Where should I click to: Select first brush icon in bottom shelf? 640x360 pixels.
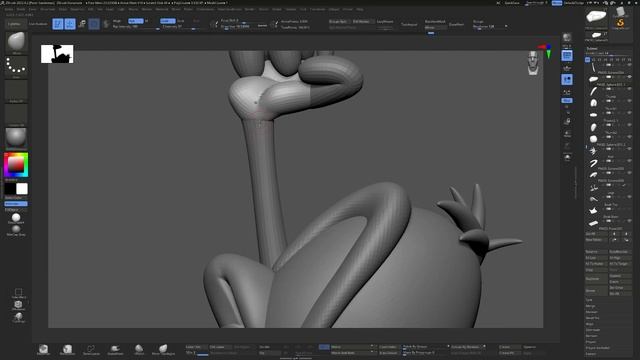pos(43,349)
